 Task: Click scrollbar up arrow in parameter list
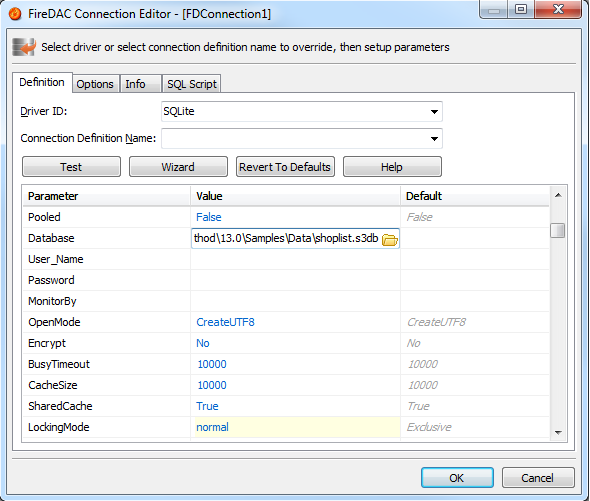[x=558, y=195]
